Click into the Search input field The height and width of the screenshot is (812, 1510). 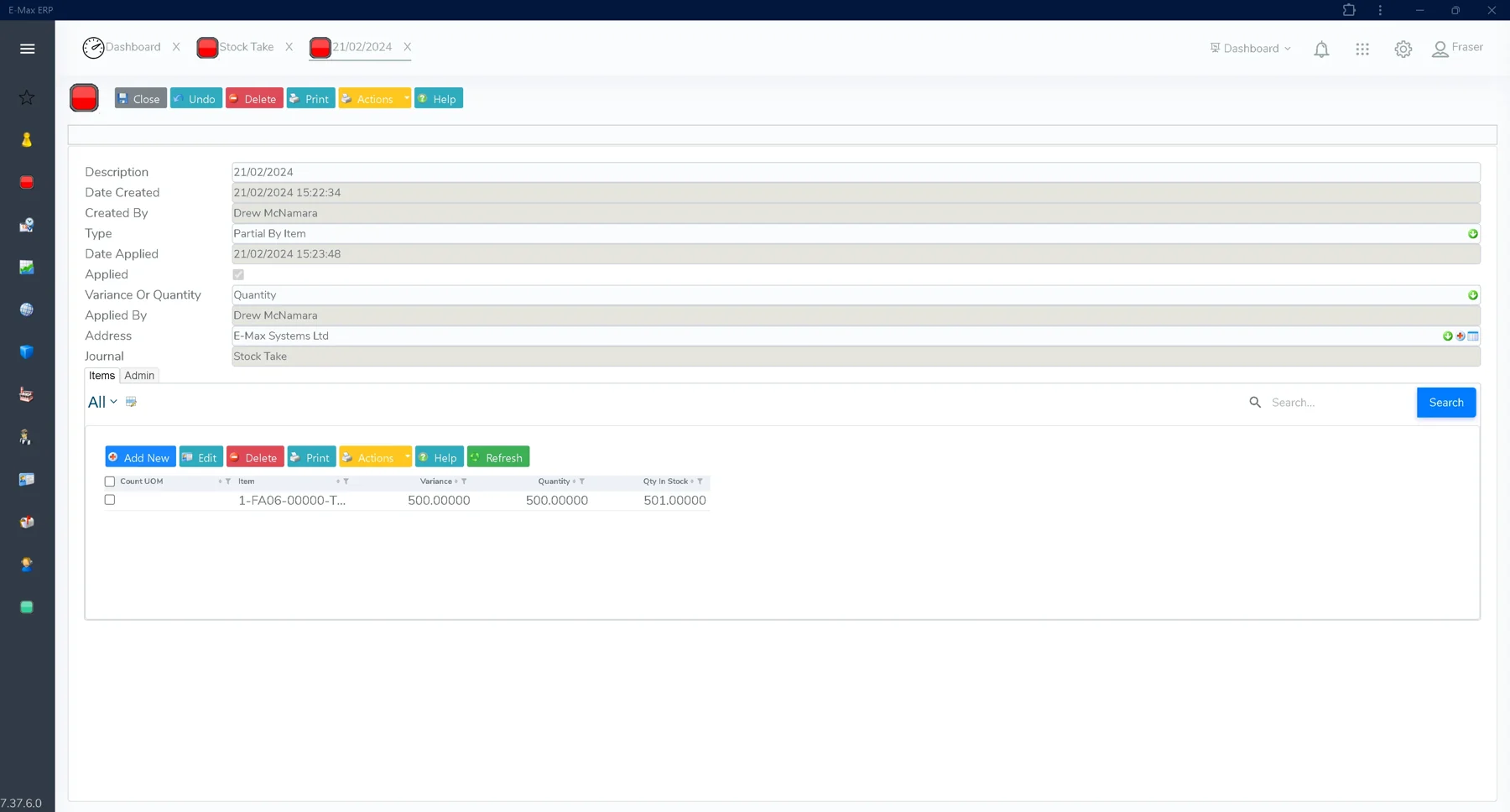pyautogui.click(x=1338, y=403)
